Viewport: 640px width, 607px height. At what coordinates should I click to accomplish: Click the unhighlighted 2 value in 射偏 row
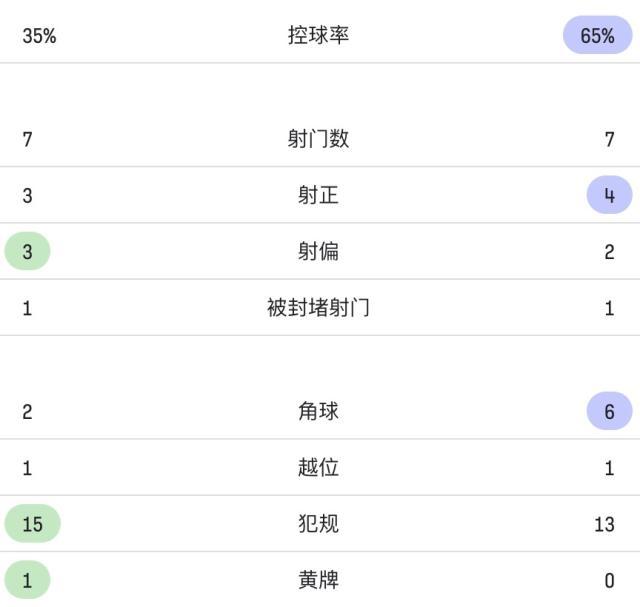pos(609,252)
